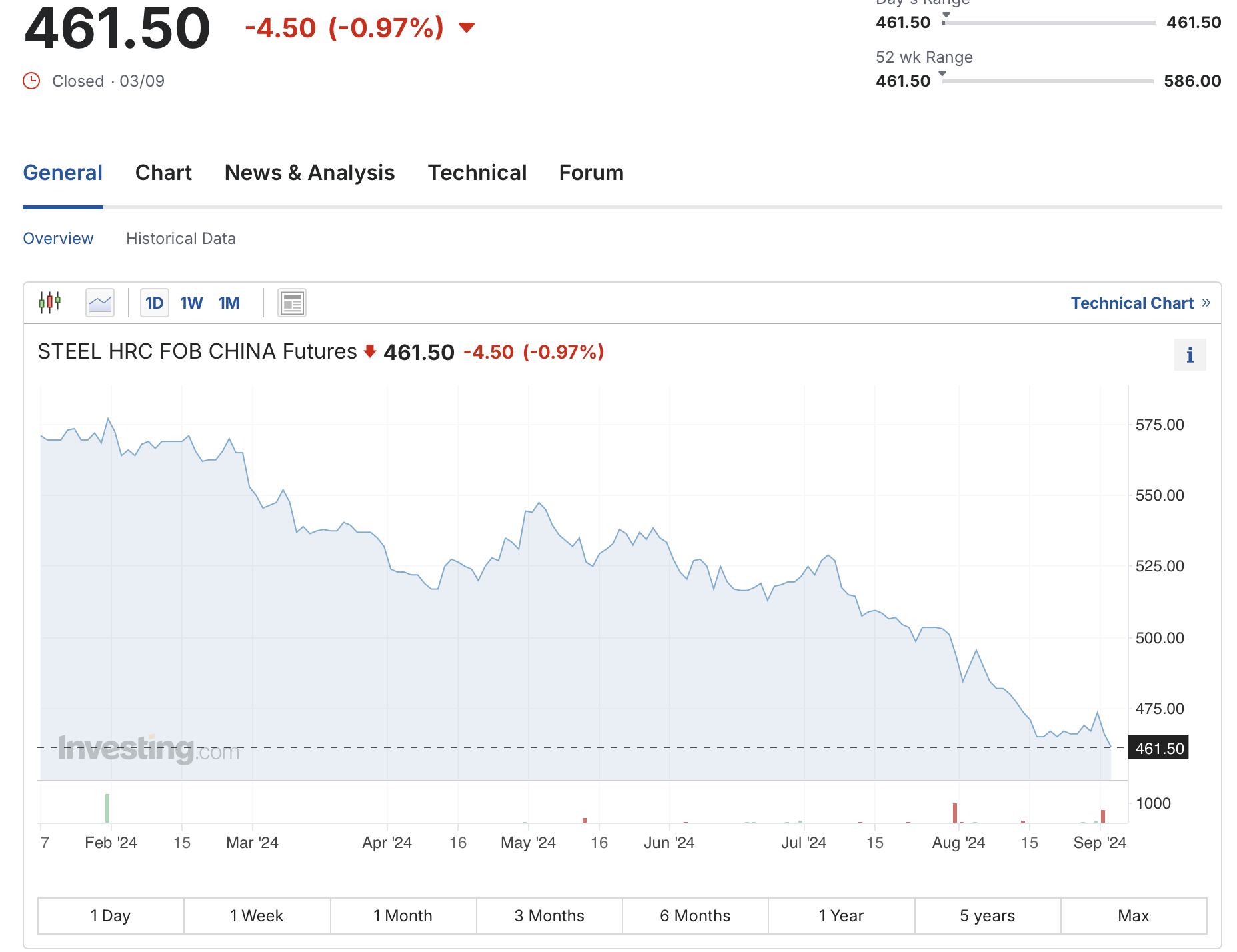Click the red down triangle beside -0.97%
The width and height of the screenshot is (1237, 952).
click(467, 27)
